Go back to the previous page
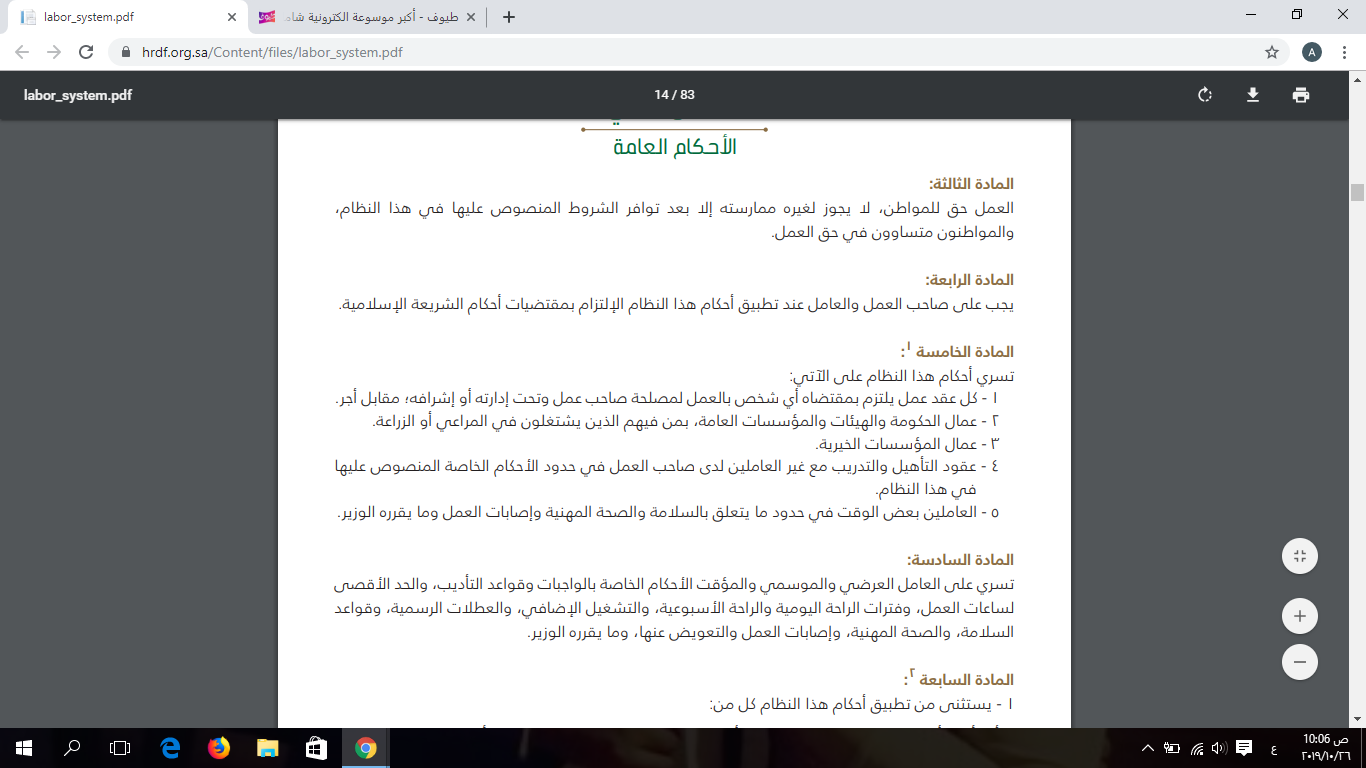Screen dimensions: 1366x768 point(23,52)
